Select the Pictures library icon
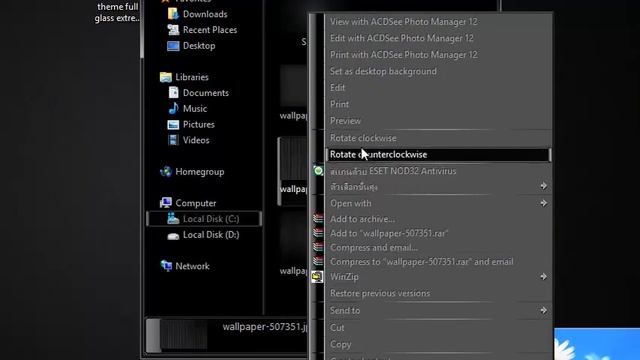The width and height of the screenshot is (640, 360). click(173, 124)
